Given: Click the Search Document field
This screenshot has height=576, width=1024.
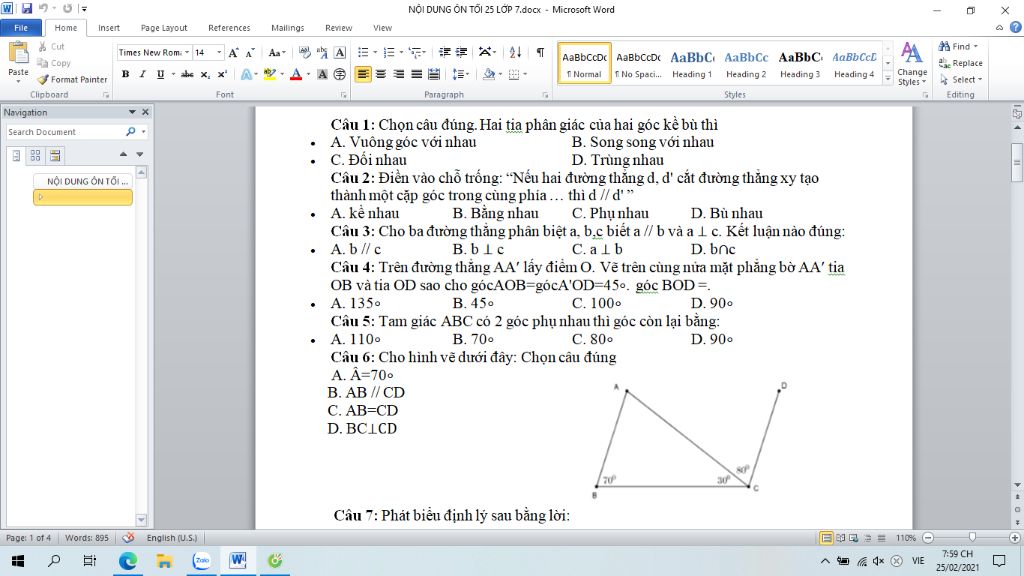Looking at the screenshot, I should tap(65, 132).
